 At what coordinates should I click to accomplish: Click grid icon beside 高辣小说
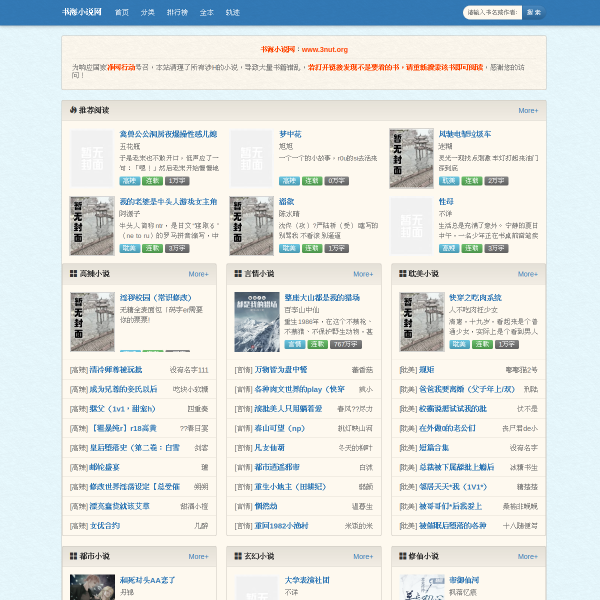pyautogui.click(x=73, y=274)
